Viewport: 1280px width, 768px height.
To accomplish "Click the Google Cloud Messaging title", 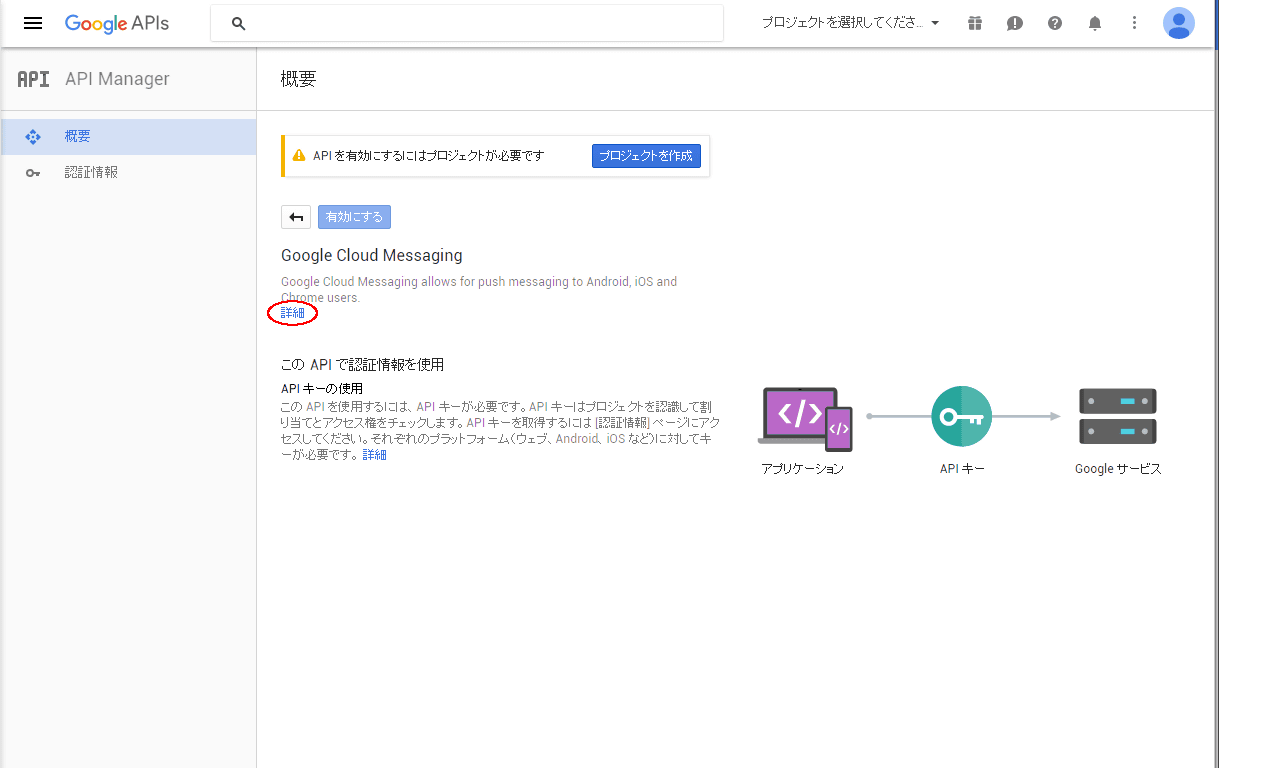I will (372, 255).
